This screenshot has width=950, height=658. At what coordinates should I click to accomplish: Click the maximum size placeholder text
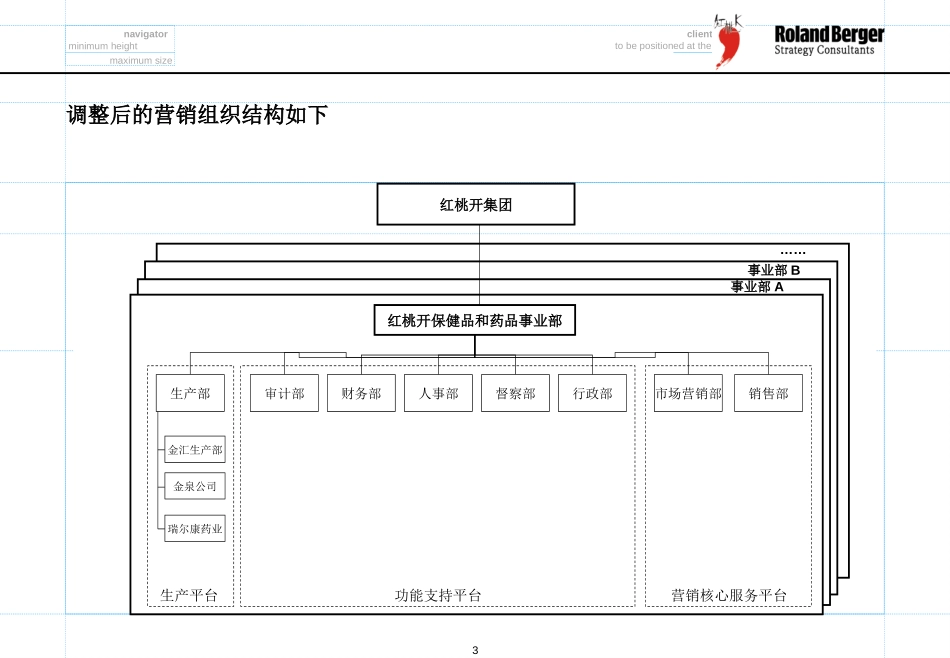(141, 61)
